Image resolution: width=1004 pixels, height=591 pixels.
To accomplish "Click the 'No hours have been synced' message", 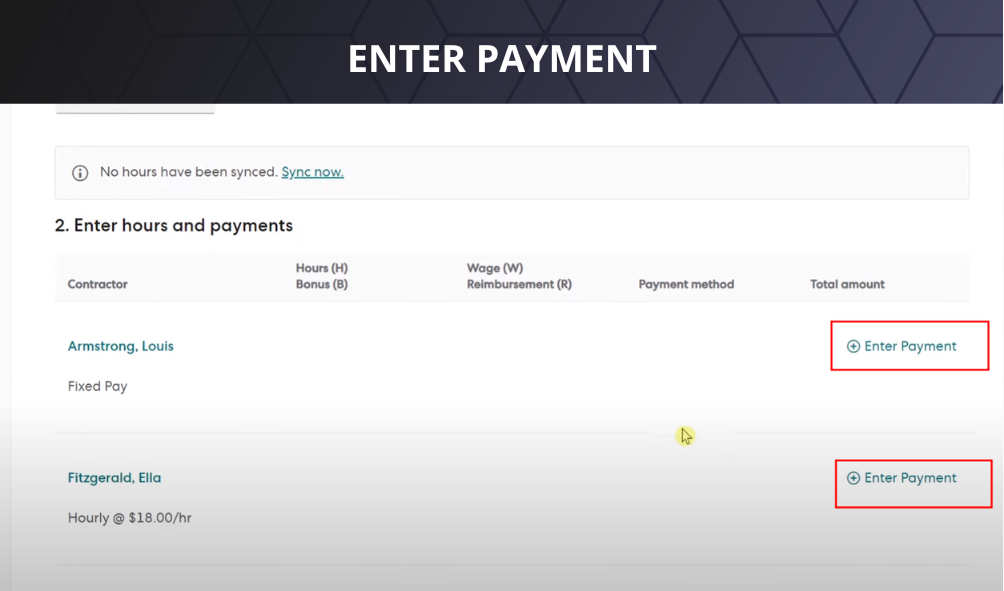I will 189,172.
